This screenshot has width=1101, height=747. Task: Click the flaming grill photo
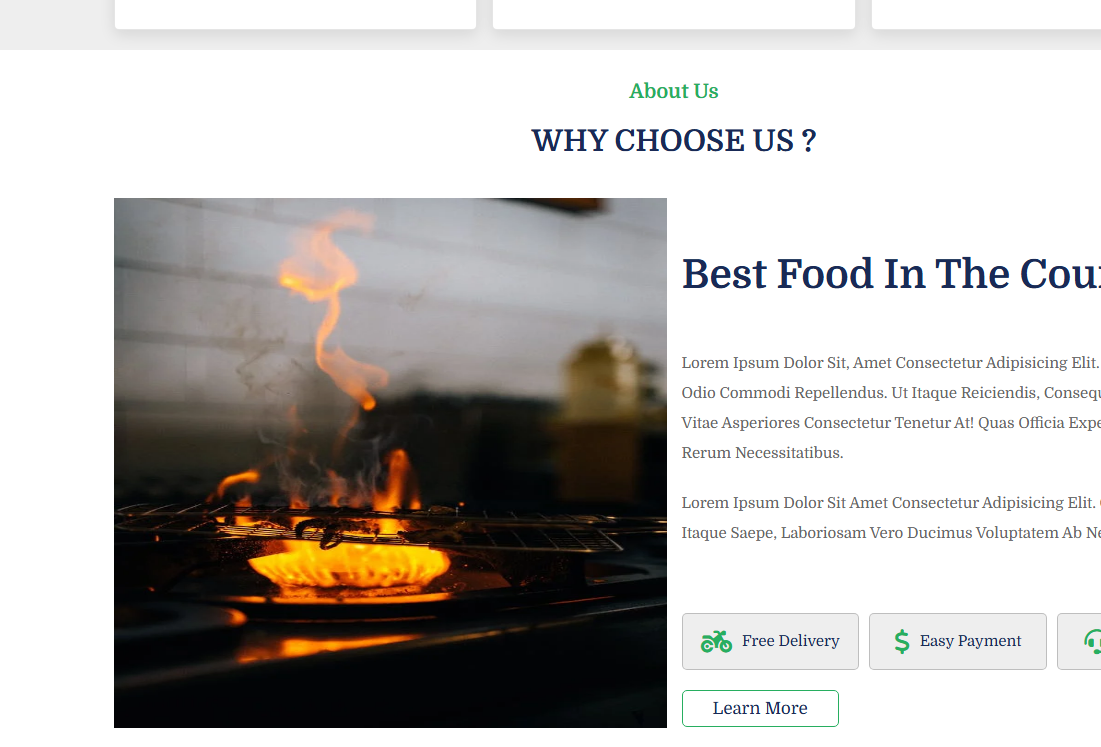click(x=390, y=463)
